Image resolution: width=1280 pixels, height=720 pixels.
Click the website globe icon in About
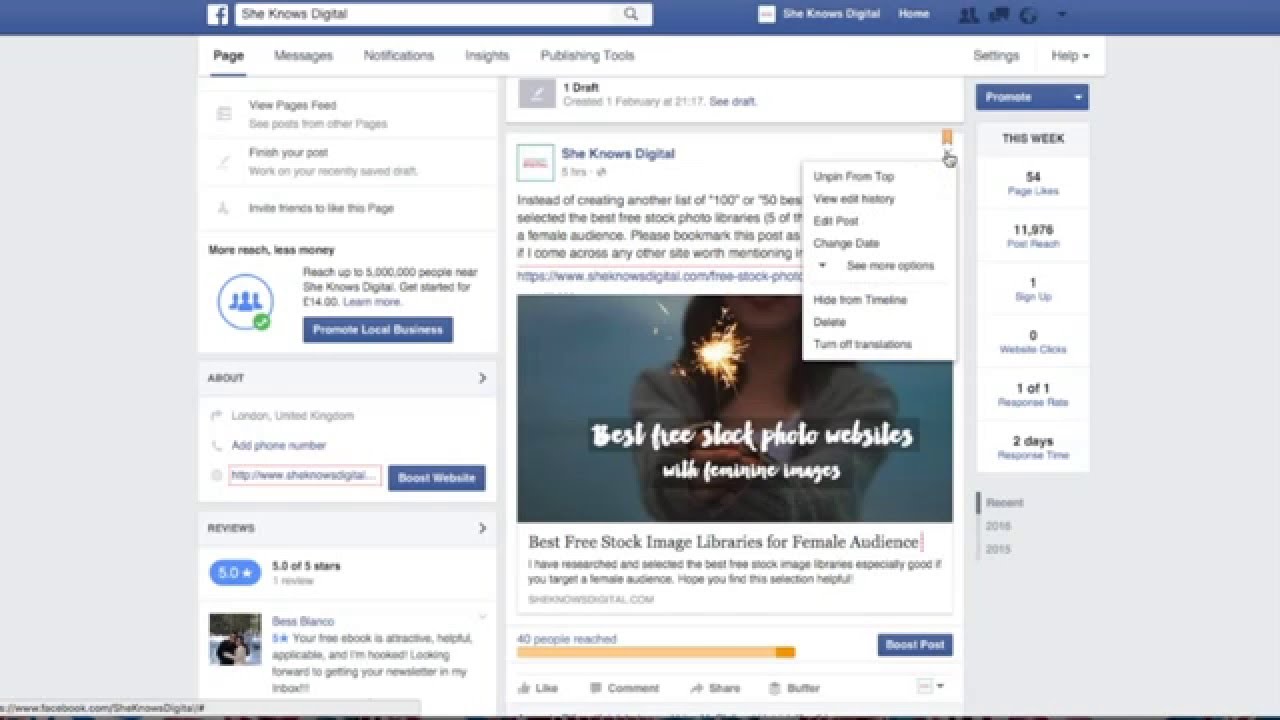[216, 476]
